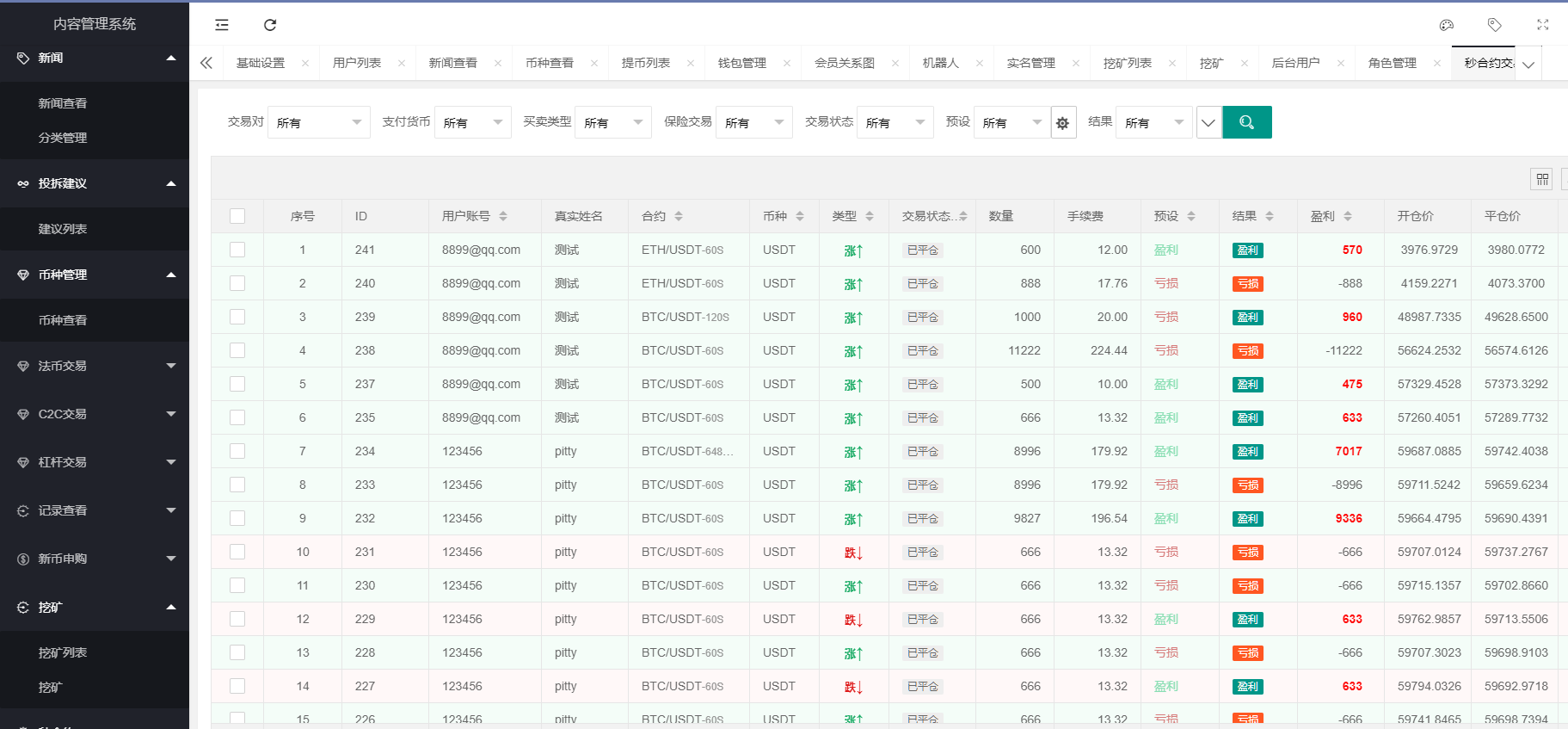
Task: Open the tab options chevron at the tab bar's right end
Action: pos(1528,65)
